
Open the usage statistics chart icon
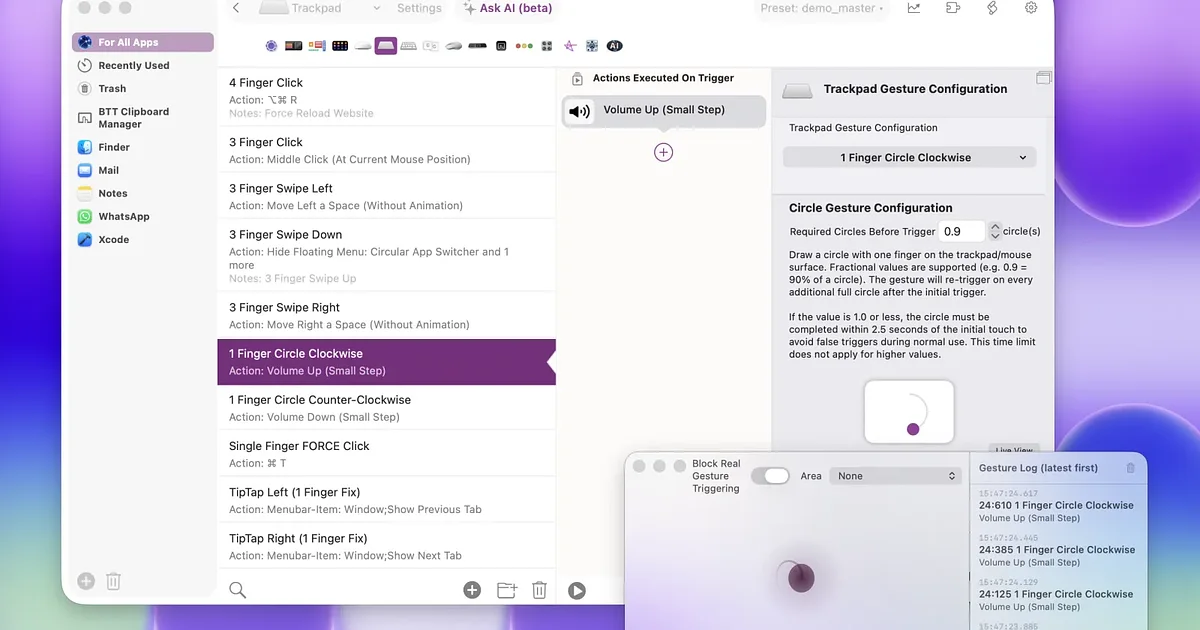tap(914, 8)
